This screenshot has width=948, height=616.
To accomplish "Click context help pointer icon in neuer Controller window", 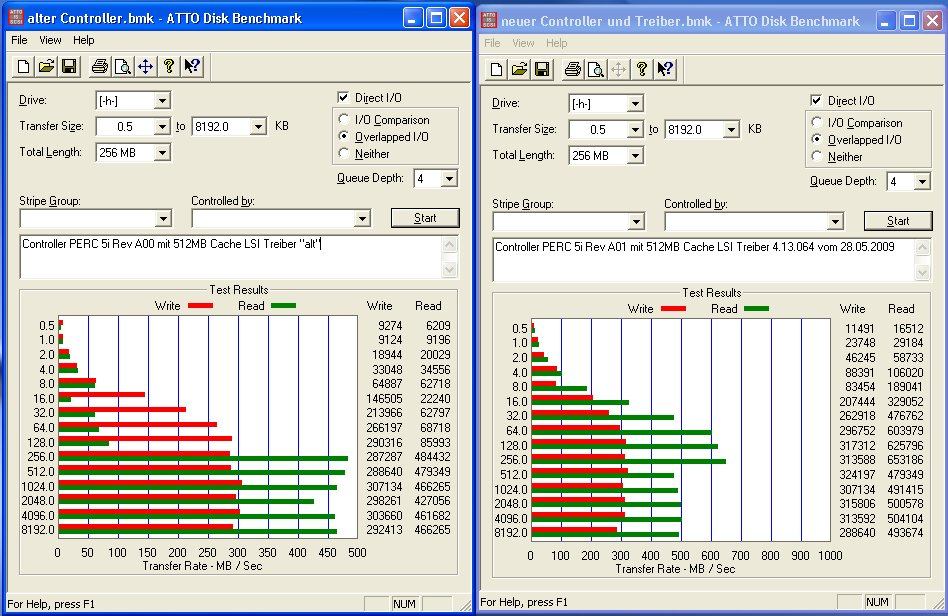I will [664, 70].
